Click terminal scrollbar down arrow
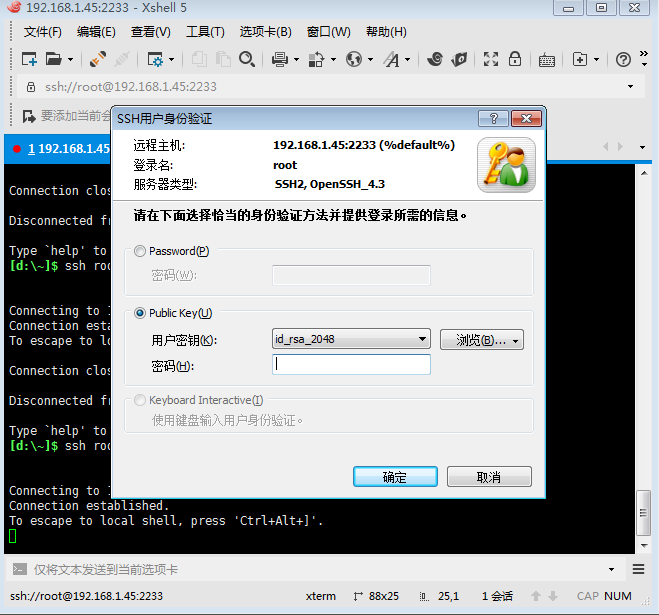 644,546
